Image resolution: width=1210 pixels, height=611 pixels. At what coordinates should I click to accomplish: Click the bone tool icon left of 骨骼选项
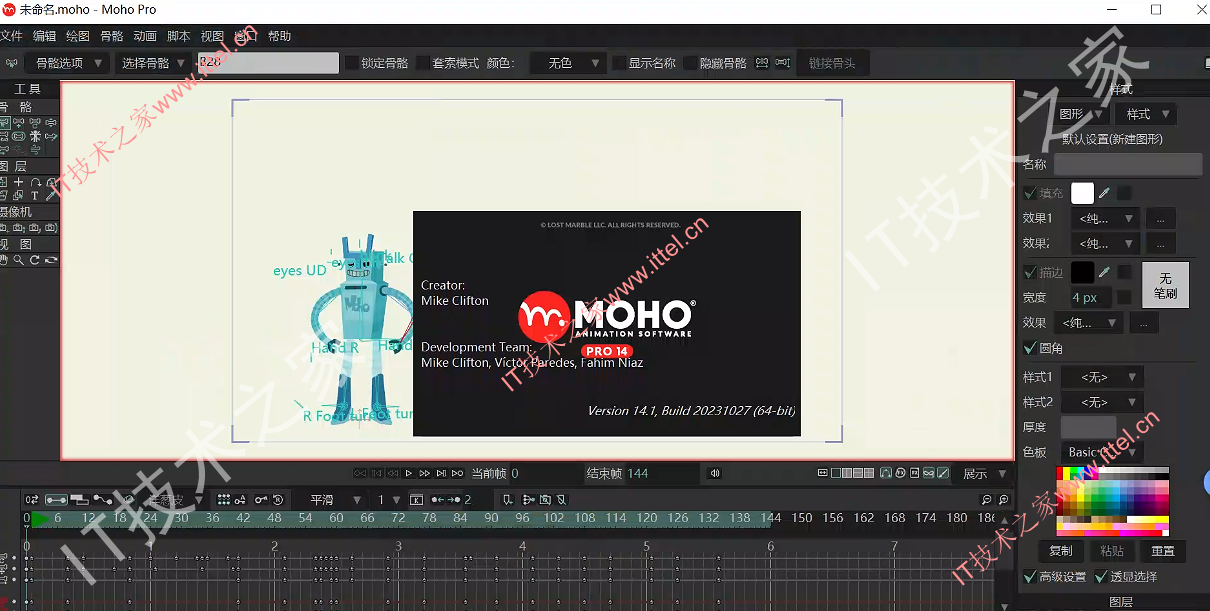click(12, 63)
